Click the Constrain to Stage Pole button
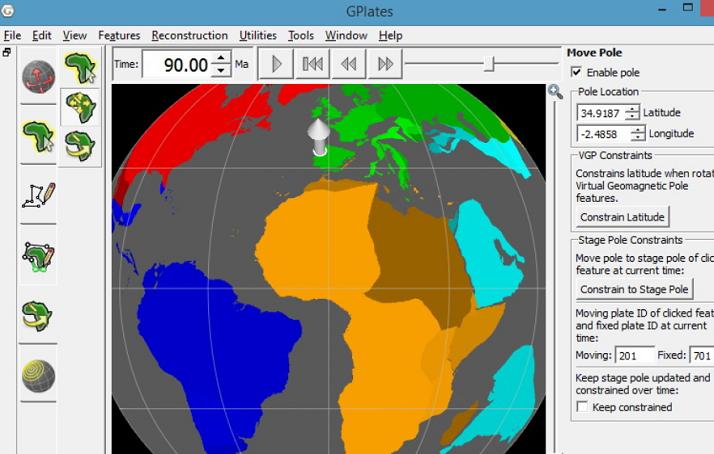 [x=634, y=289]
